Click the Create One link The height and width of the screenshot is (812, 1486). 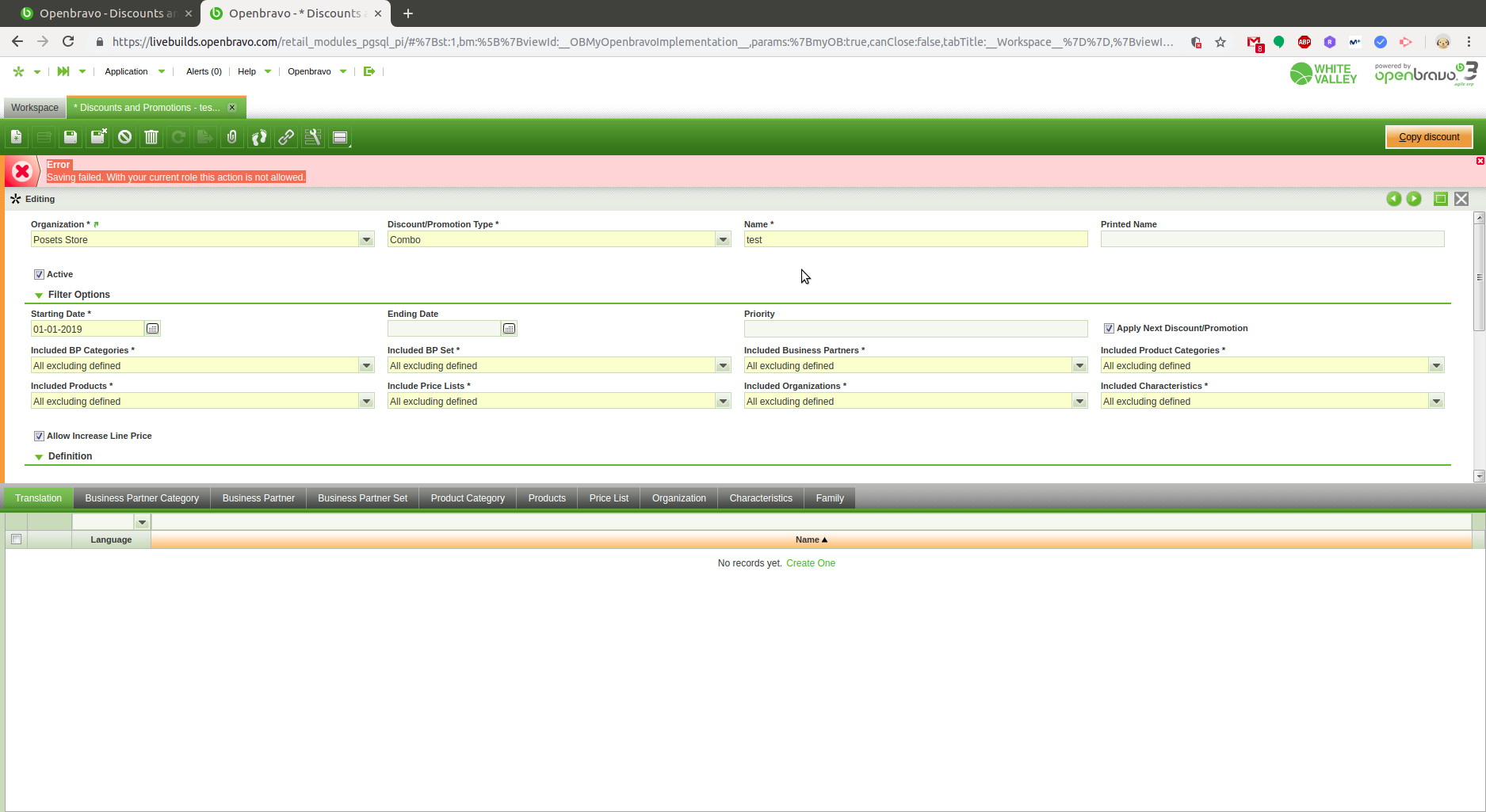(x=810, y=563)
